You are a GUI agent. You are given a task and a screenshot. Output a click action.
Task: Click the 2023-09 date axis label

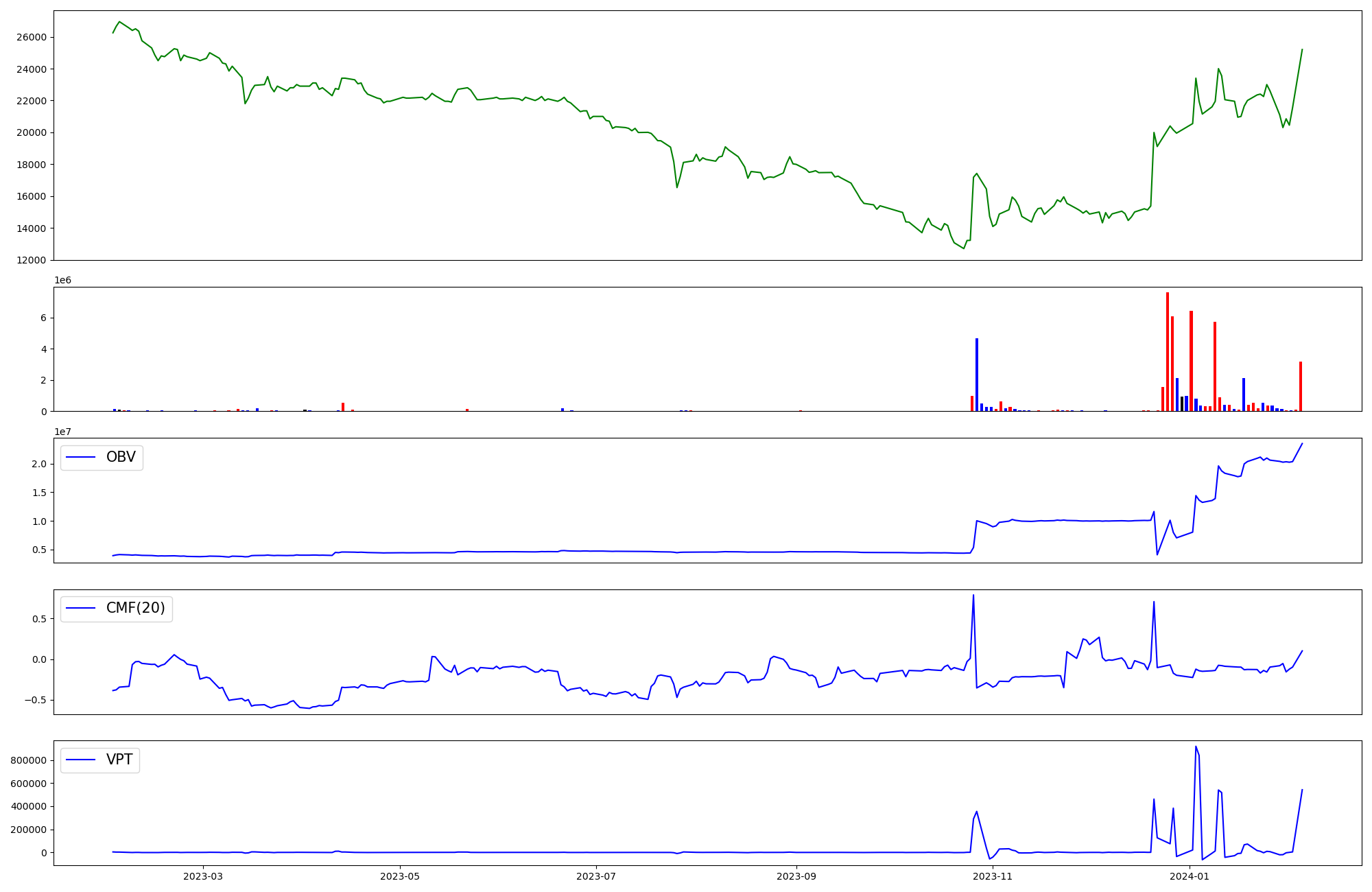[796, 876]
